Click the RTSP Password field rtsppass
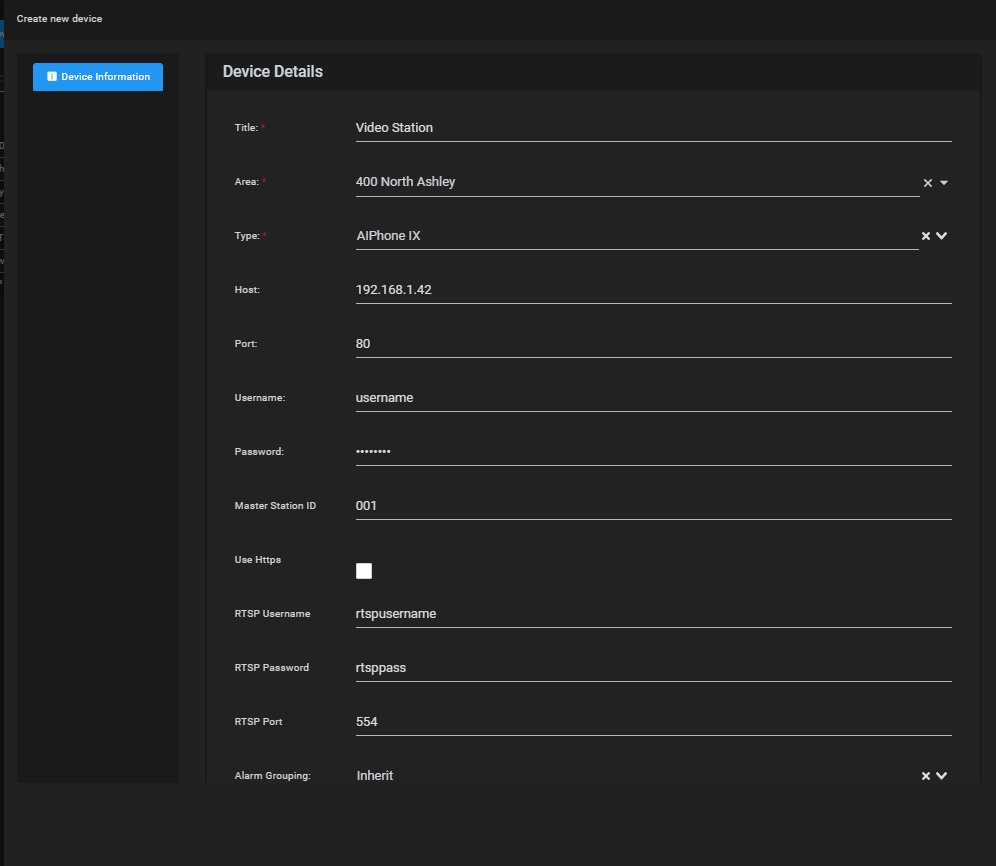Viewport: 996px width, 866px height. click(654, 668)
